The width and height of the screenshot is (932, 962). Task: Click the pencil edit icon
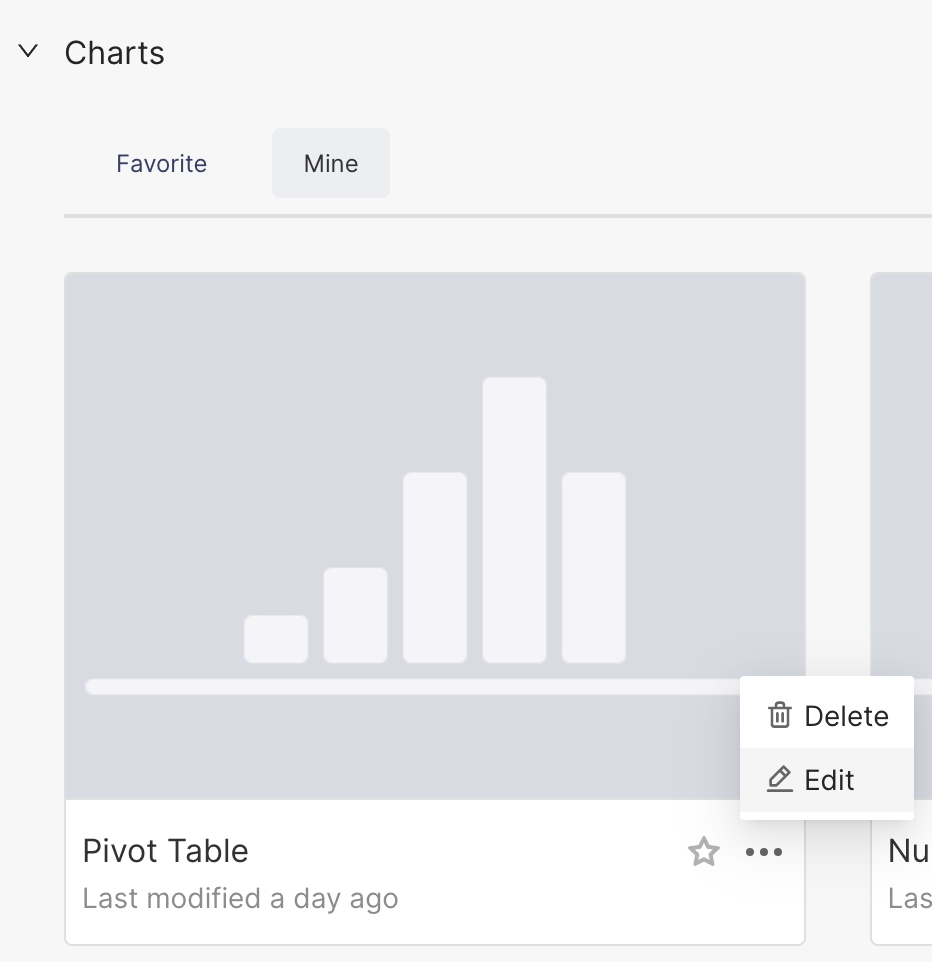coord(780,779)
